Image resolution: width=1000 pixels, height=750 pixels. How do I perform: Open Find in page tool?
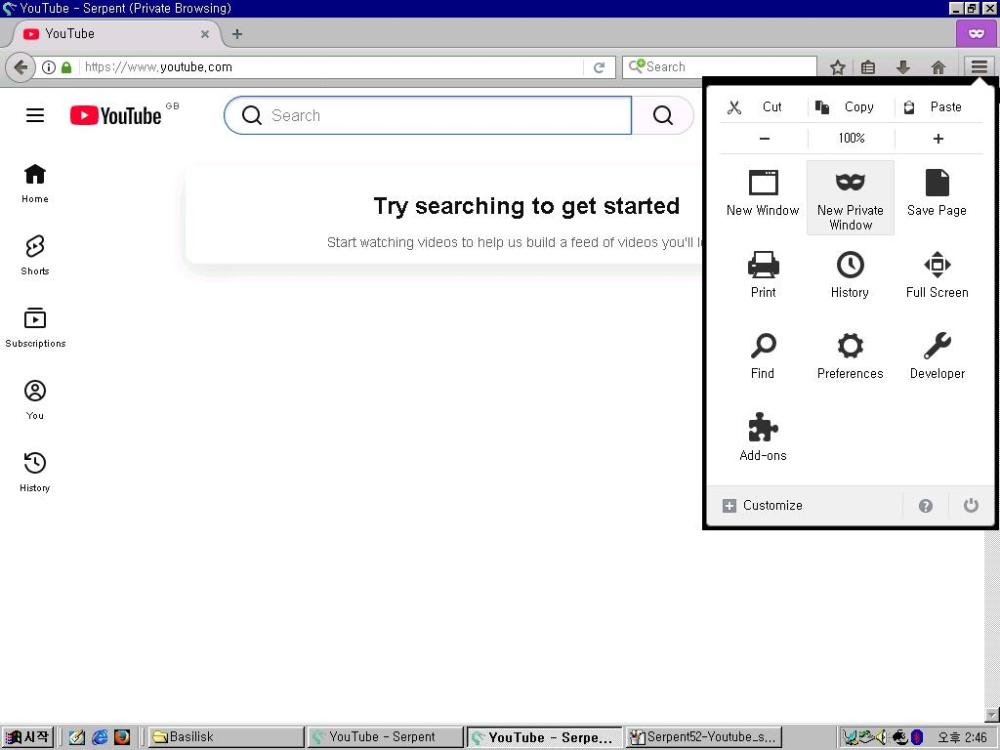763,356
